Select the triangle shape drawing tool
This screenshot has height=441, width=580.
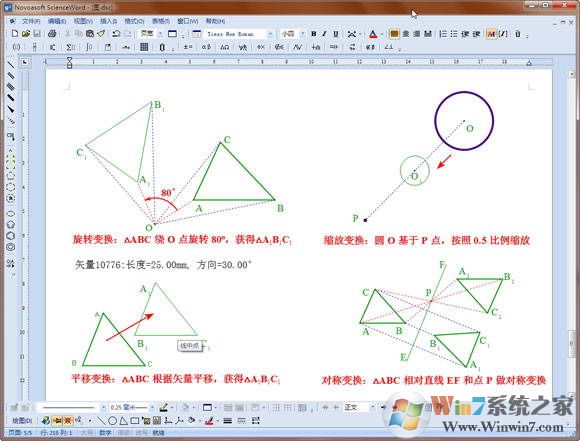point(124,421)
